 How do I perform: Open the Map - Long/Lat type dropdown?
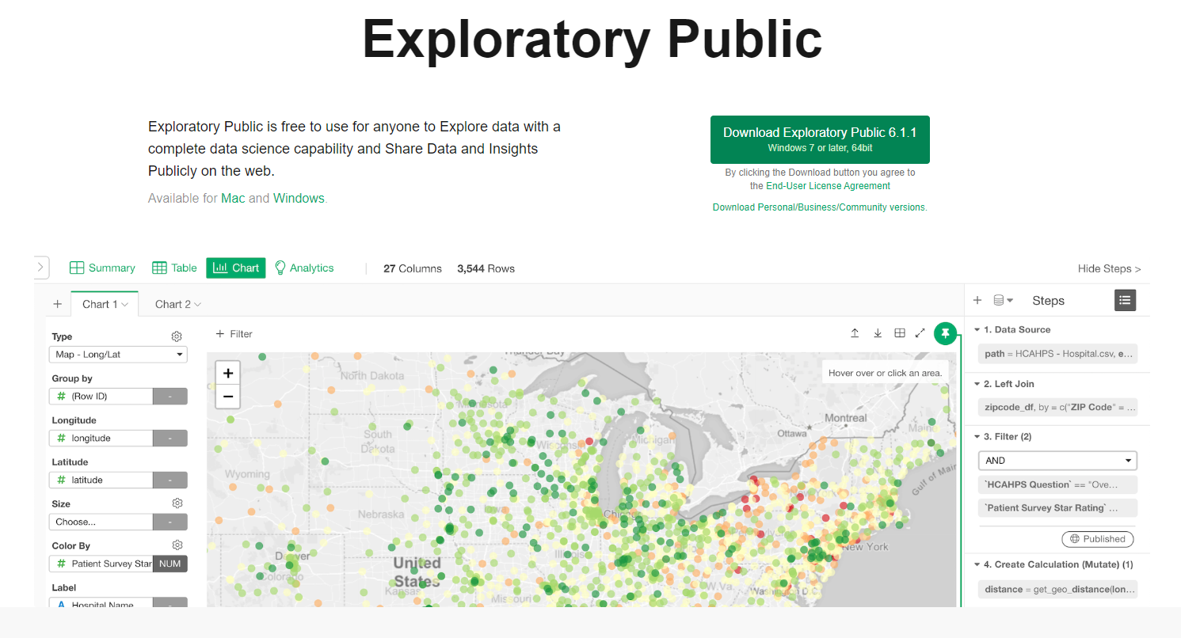[118, 354]
